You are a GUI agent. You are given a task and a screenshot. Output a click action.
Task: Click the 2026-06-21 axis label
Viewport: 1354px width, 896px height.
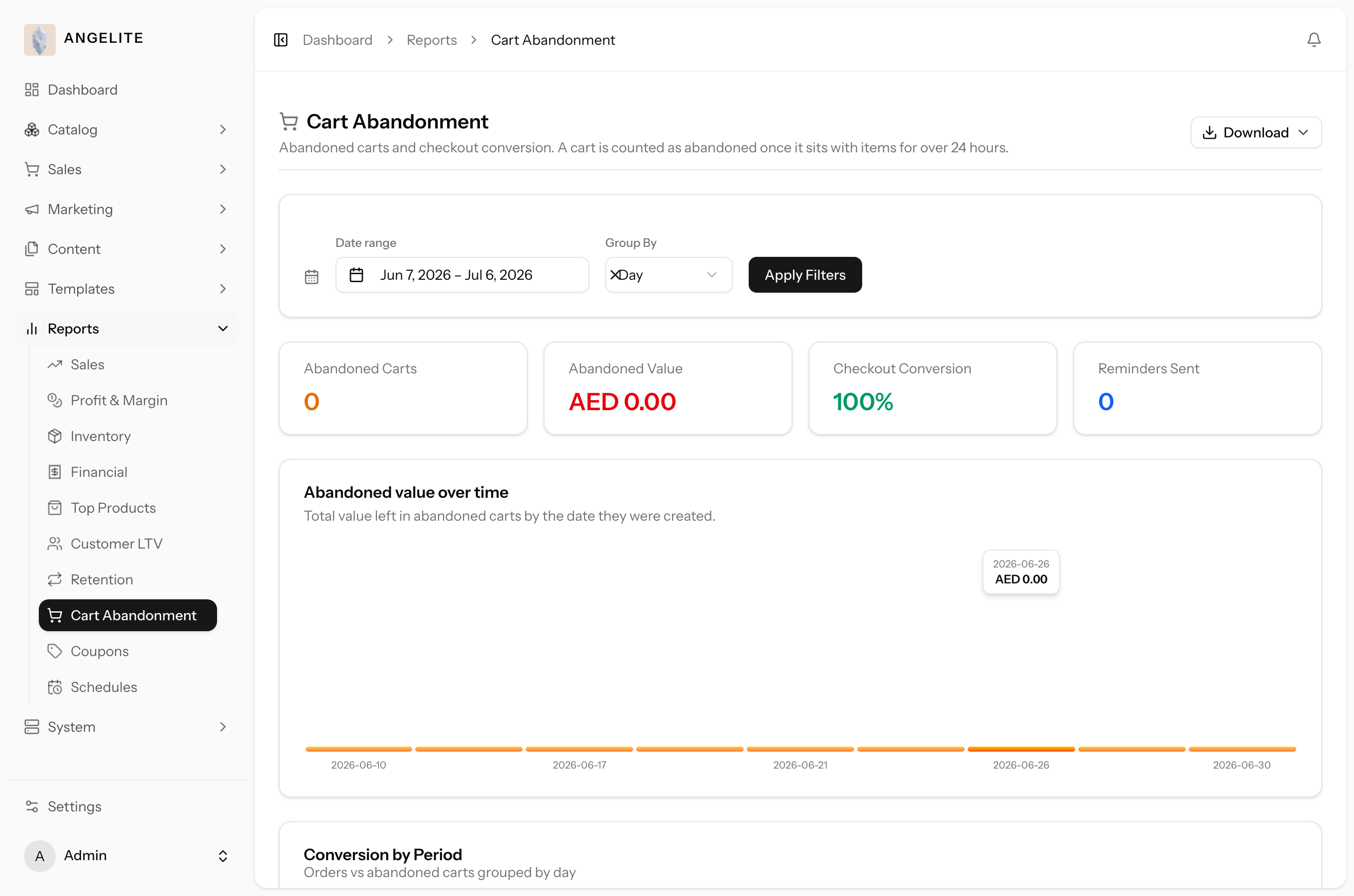[x=800, y=765]
